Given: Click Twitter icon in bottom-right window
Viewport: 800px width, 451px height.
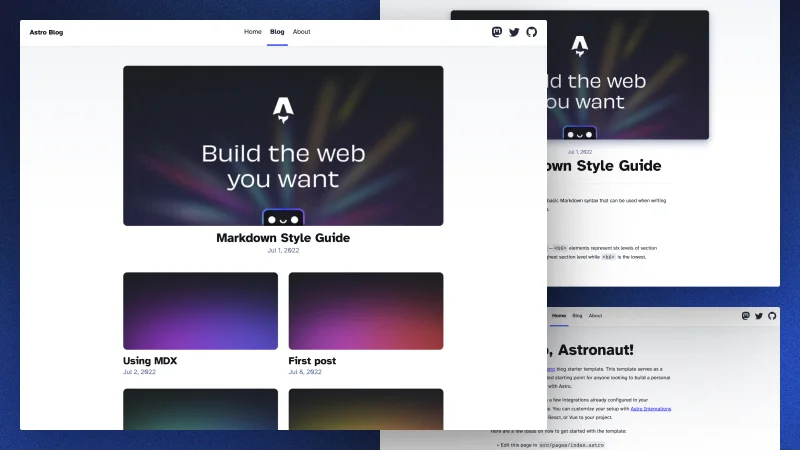Looking at the screenshot, I should click(x=759, y=316).
